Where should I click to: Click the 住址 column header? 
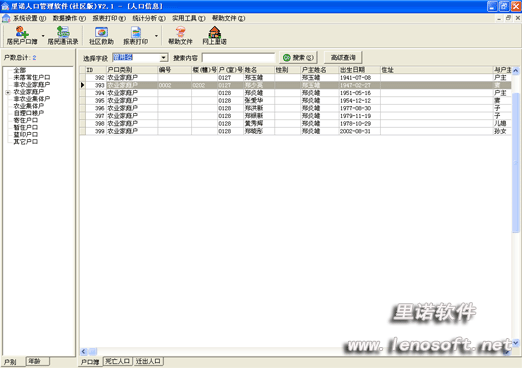coord(437,70)
